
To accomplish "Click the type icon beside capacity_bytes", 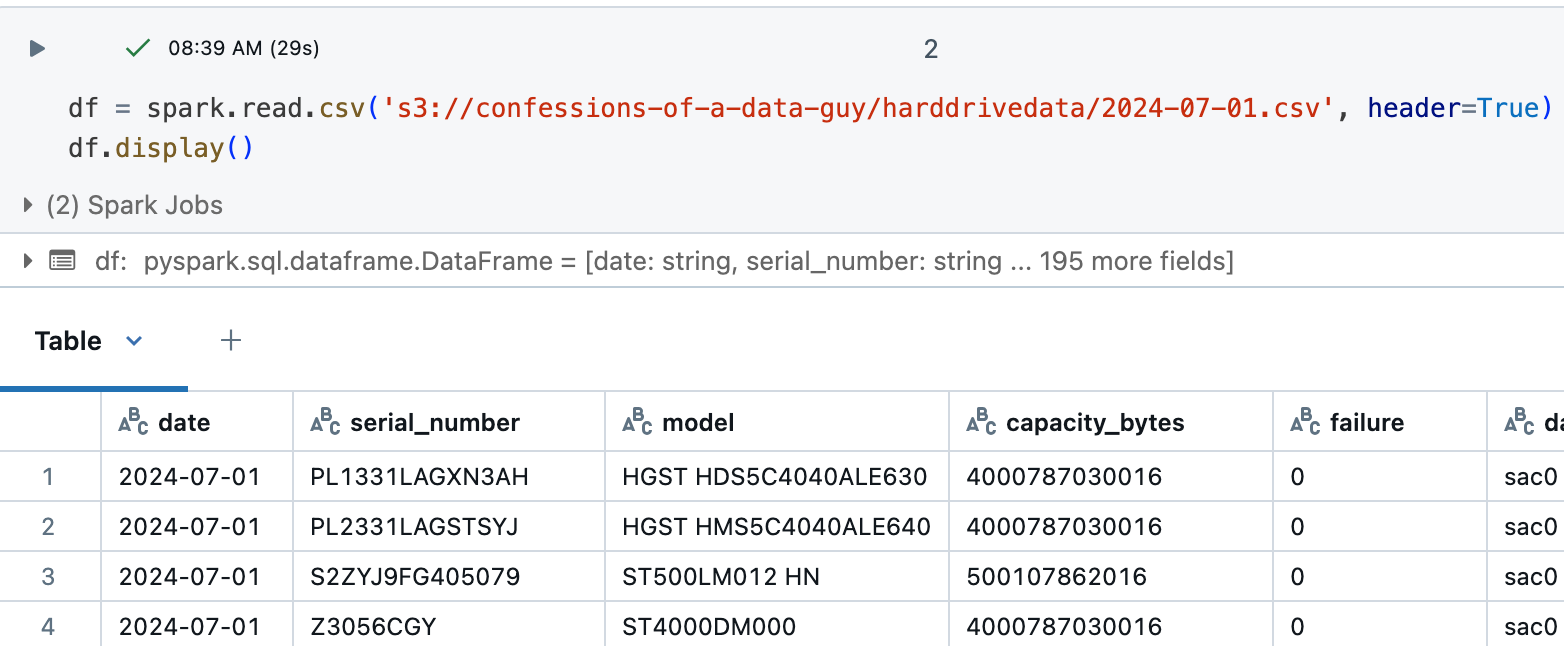I will (983, 423).
